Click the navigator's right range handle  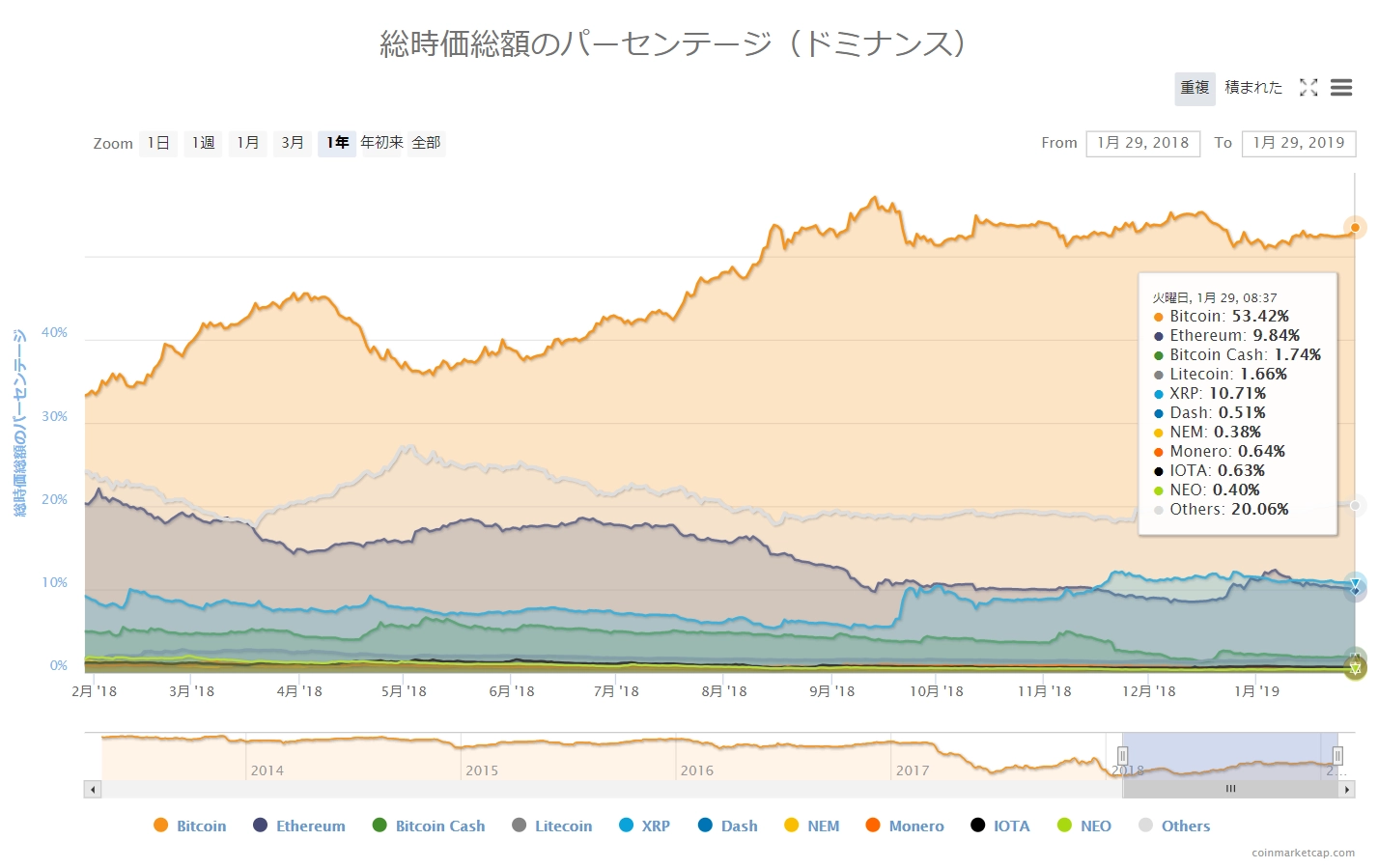coord(1337,755)
